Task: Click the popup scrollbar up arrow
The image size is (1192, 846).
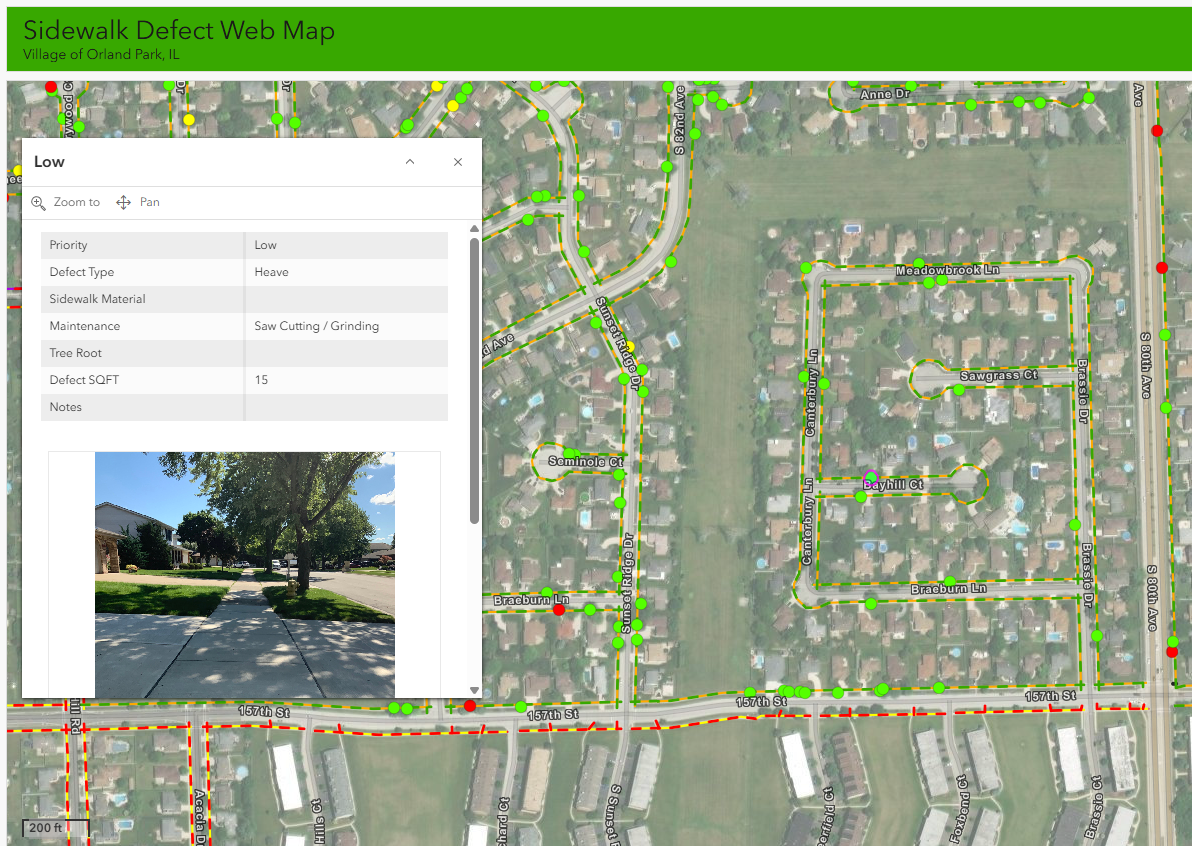Action: point(474,229)
